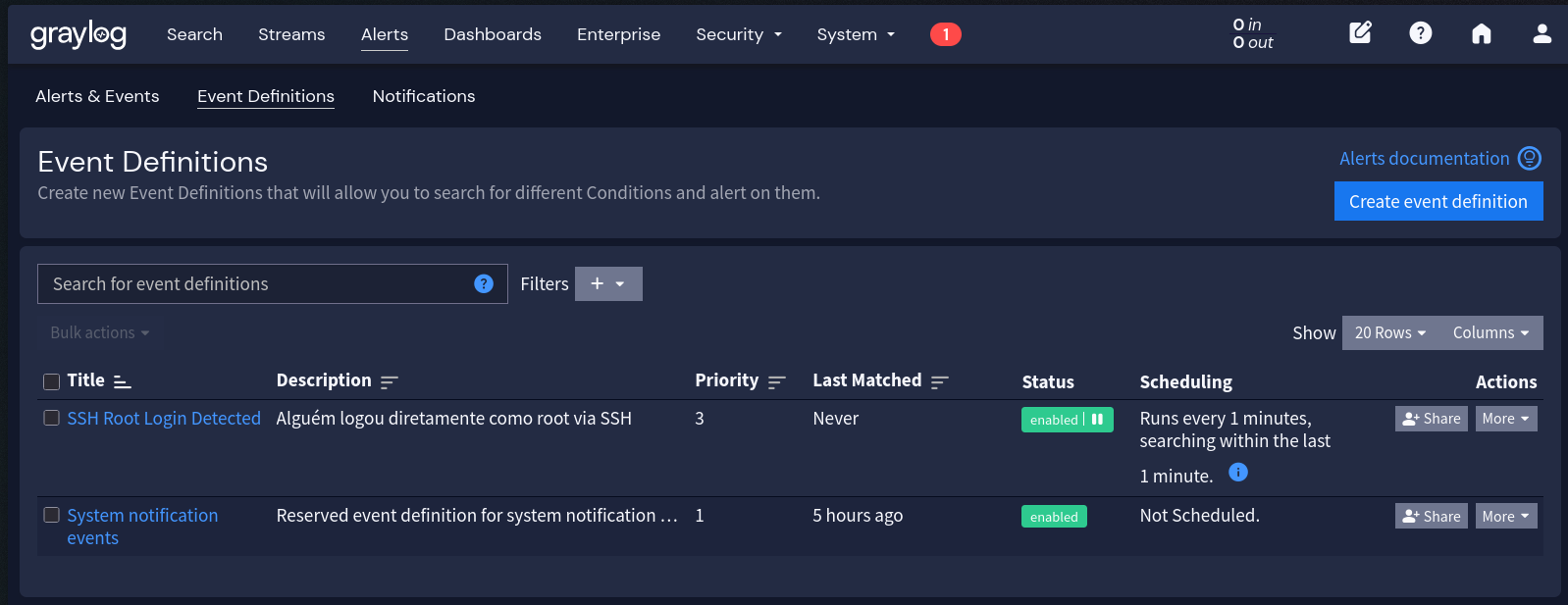Check the System notification events row

coord(52,515)
